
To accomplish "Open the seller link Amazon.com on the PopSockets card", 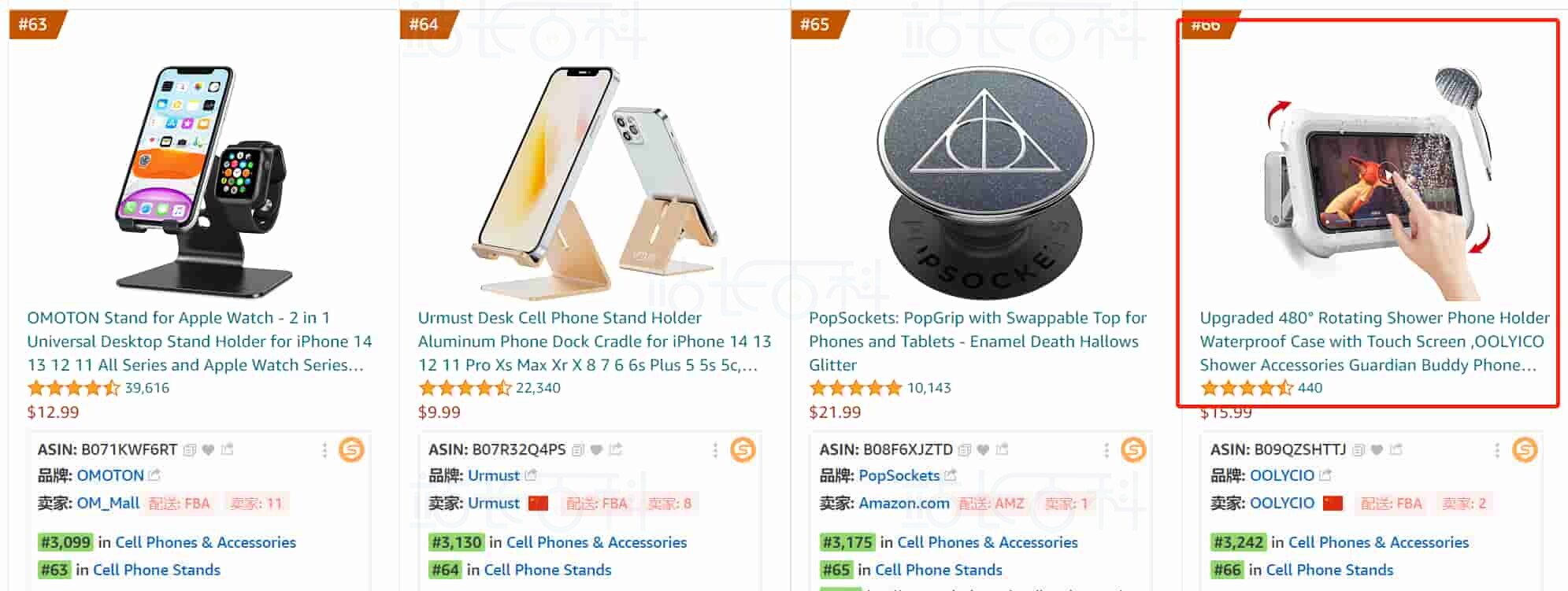I will [904, 504].
